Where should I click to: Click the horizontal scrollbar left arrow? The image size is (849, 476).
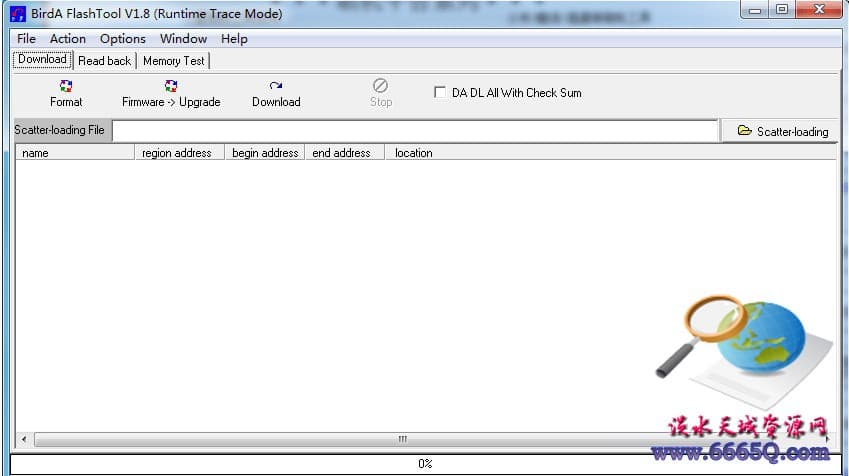[24, 439]
